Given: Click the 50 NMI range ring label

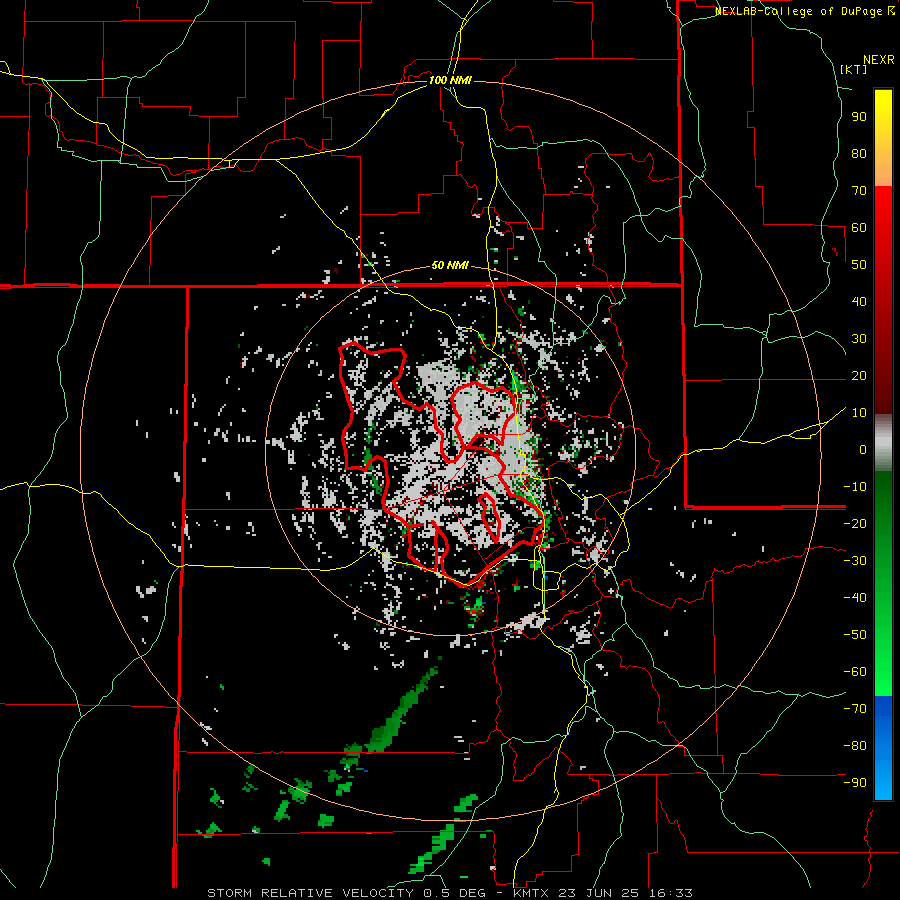Looking at the screenshot, I should point(450,265).
